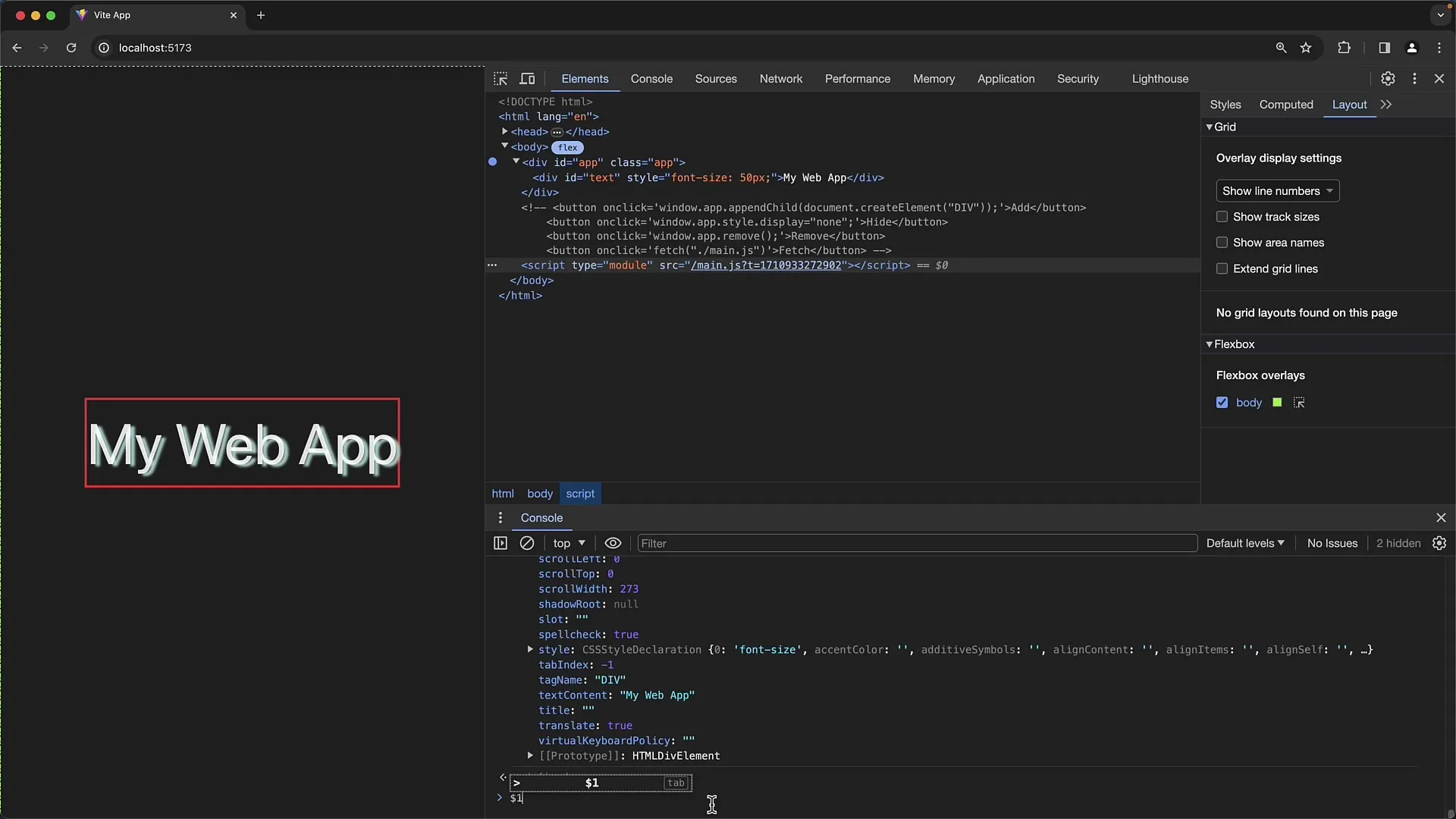The width and height of the screenshot is (1456, 819).
Task: Collapse the body element node
Action: tap(504, 146)
